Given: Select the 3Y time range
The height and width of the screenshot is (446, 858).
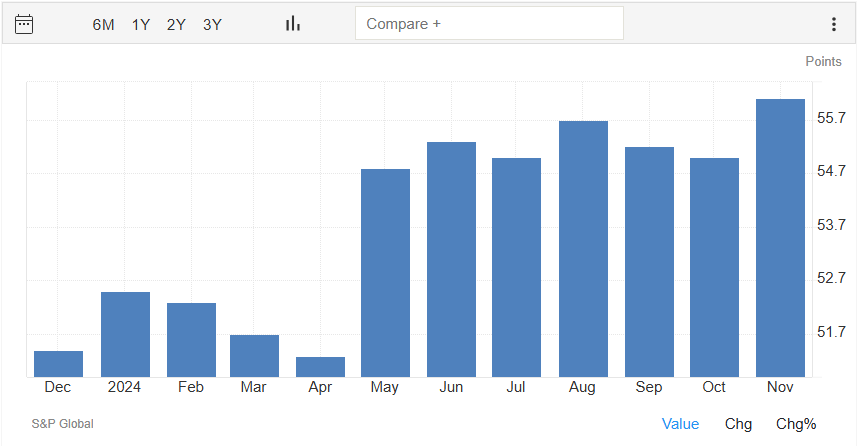Looking at the screenshot, I should click(212, 25).
